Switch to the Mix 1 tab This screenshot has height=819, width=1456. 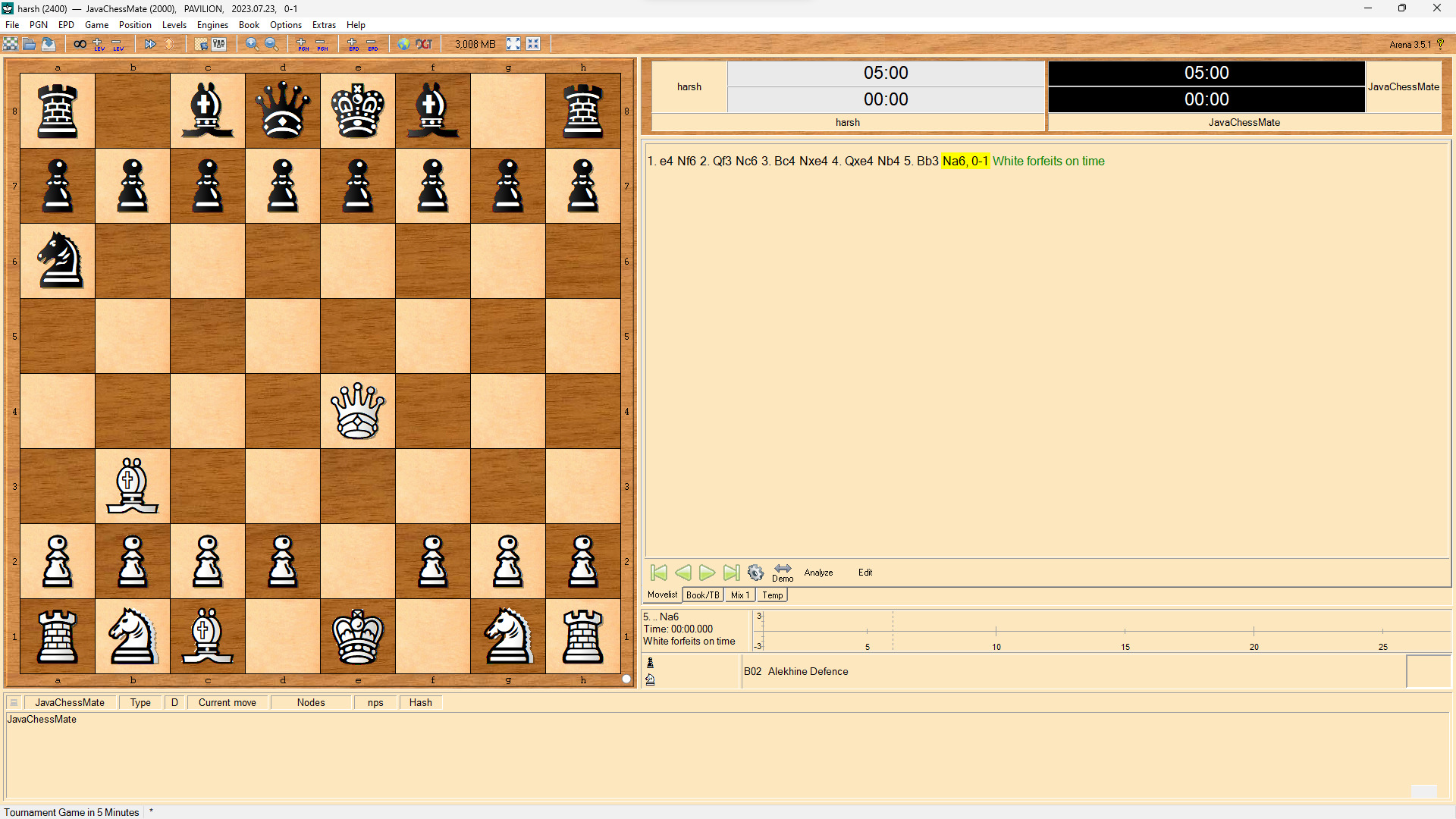739,595
